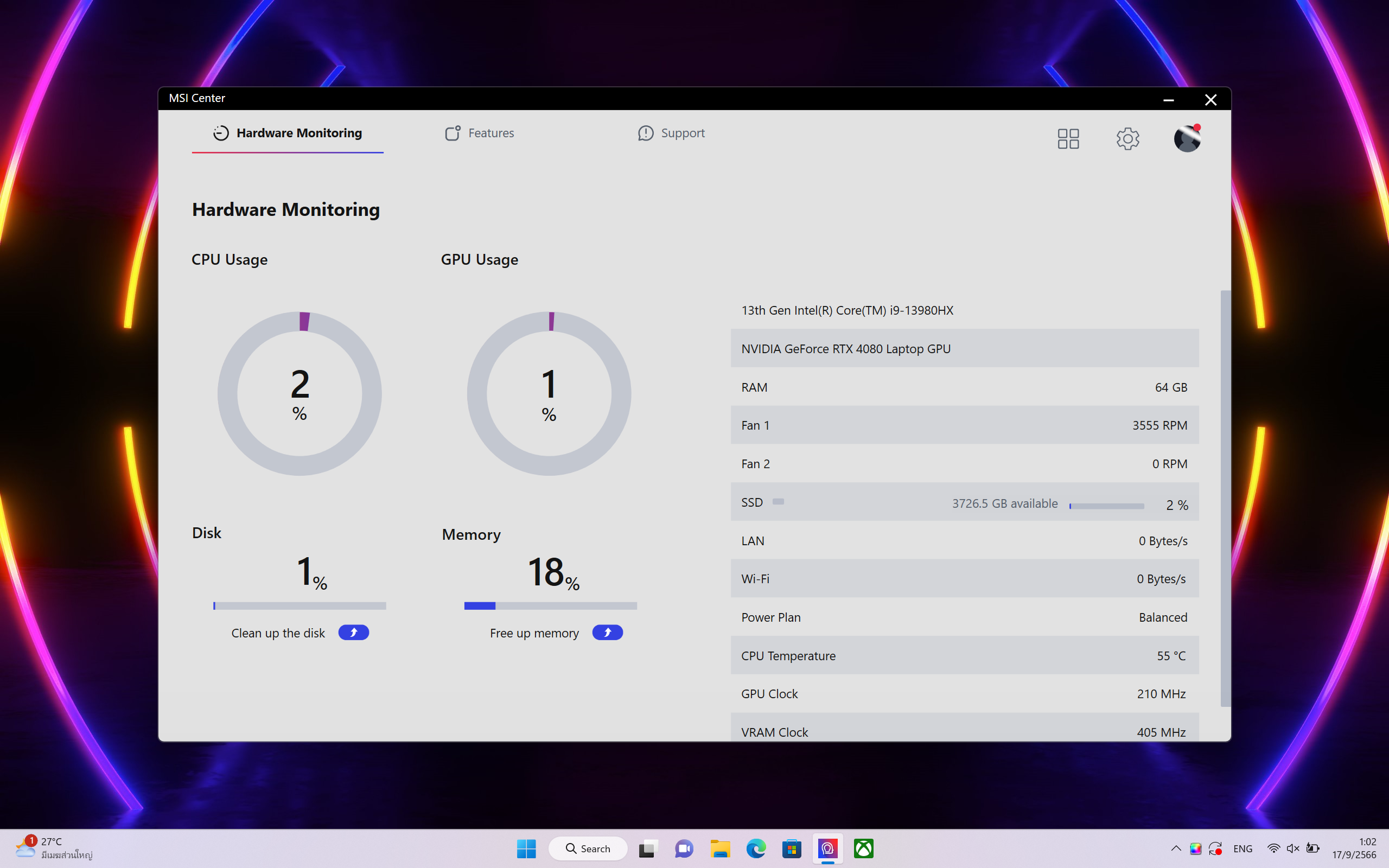Select the RAM 64 GB row

pyautogui.click(x=965, y=387)
